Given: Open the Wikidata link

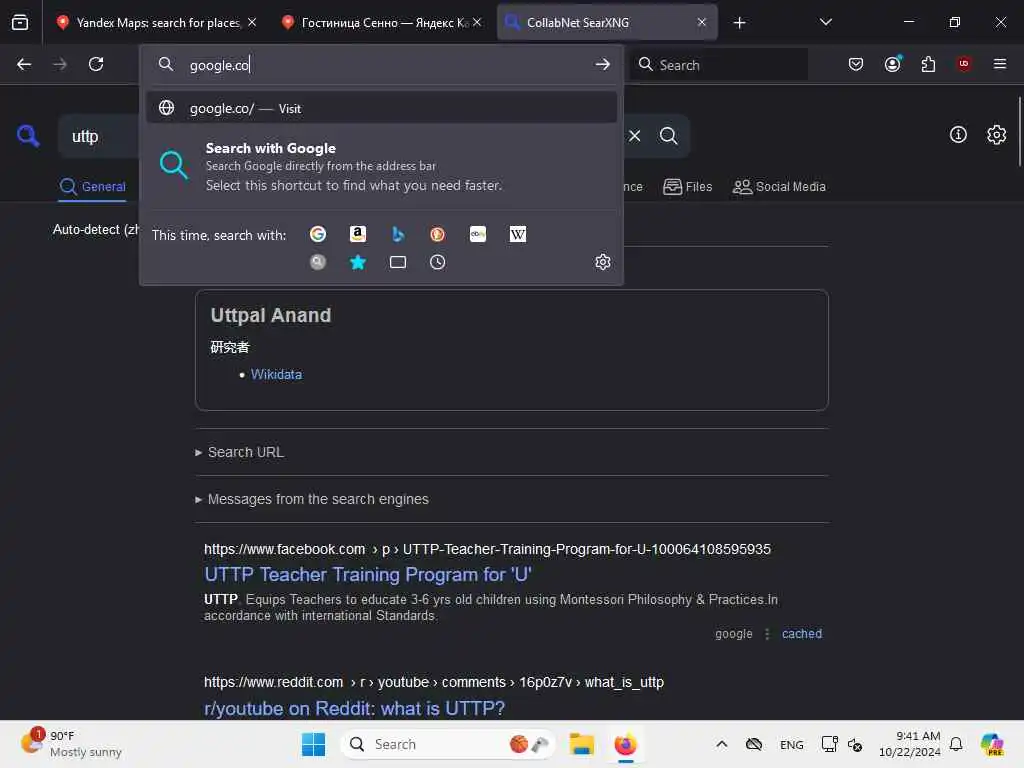Looking at the screenshot, I should pos(276,374).
